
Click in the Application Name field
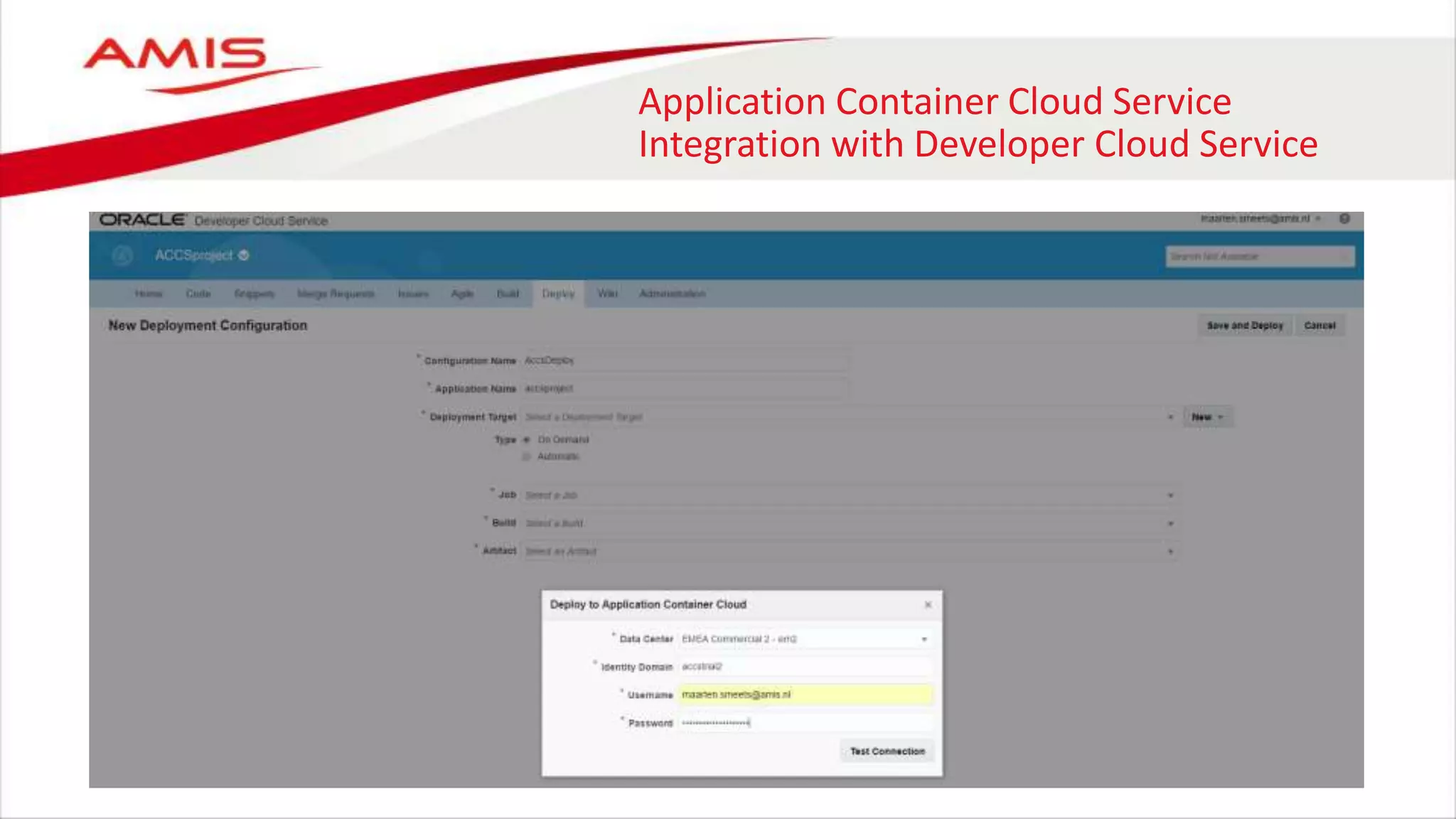(685, 389)
